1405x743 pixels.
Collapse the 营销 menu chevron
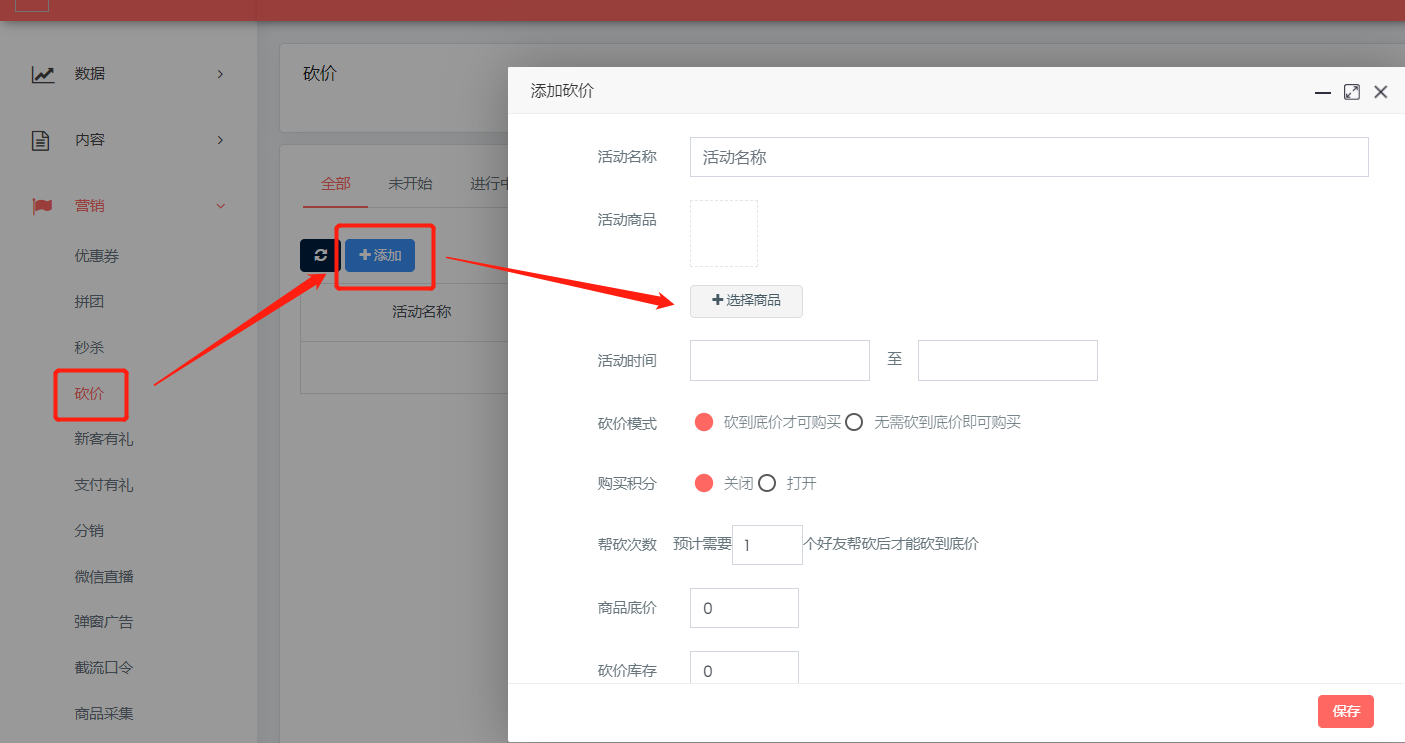pos(221,206)
